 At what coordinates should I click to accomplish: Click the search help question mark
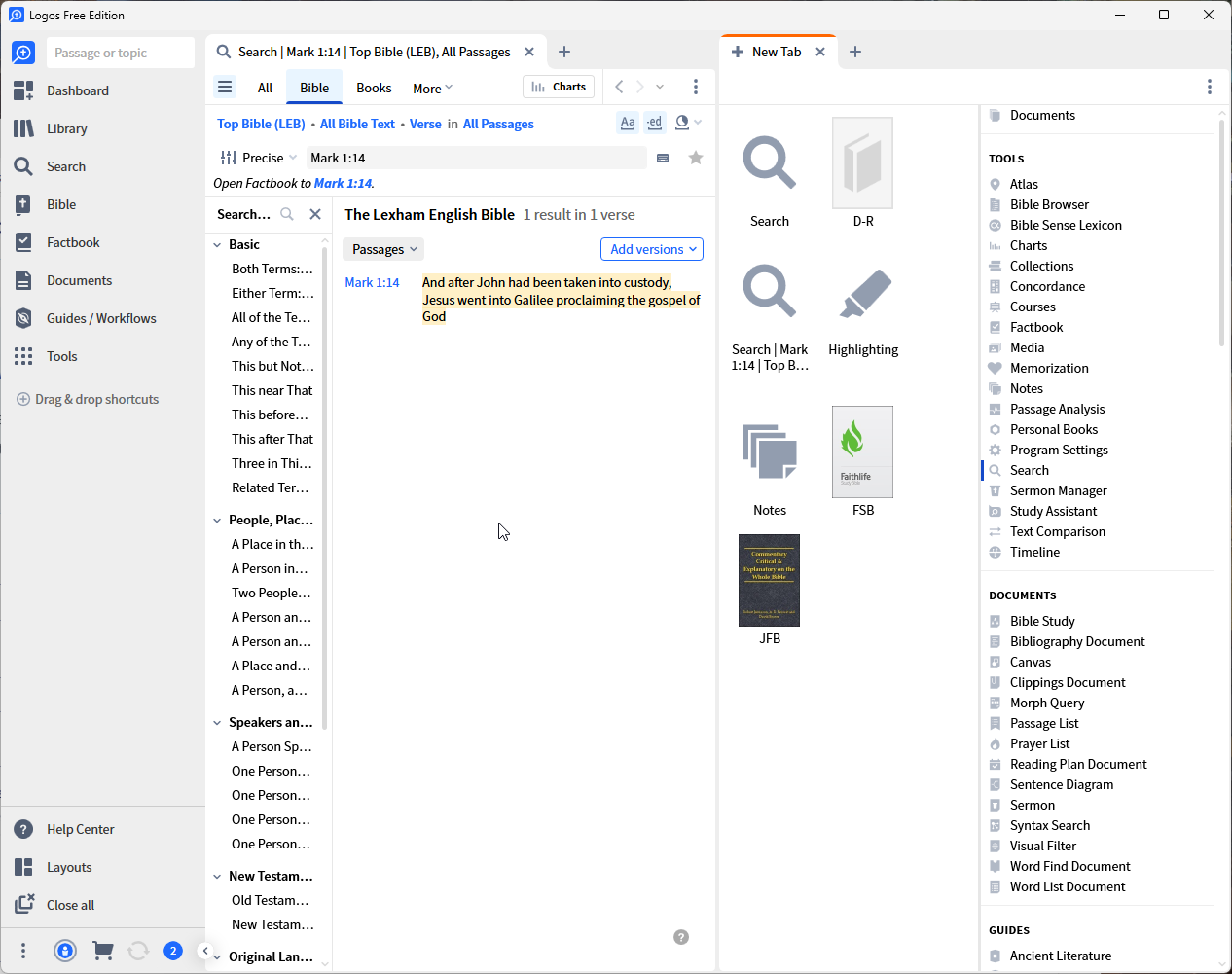tap(681, 937)
